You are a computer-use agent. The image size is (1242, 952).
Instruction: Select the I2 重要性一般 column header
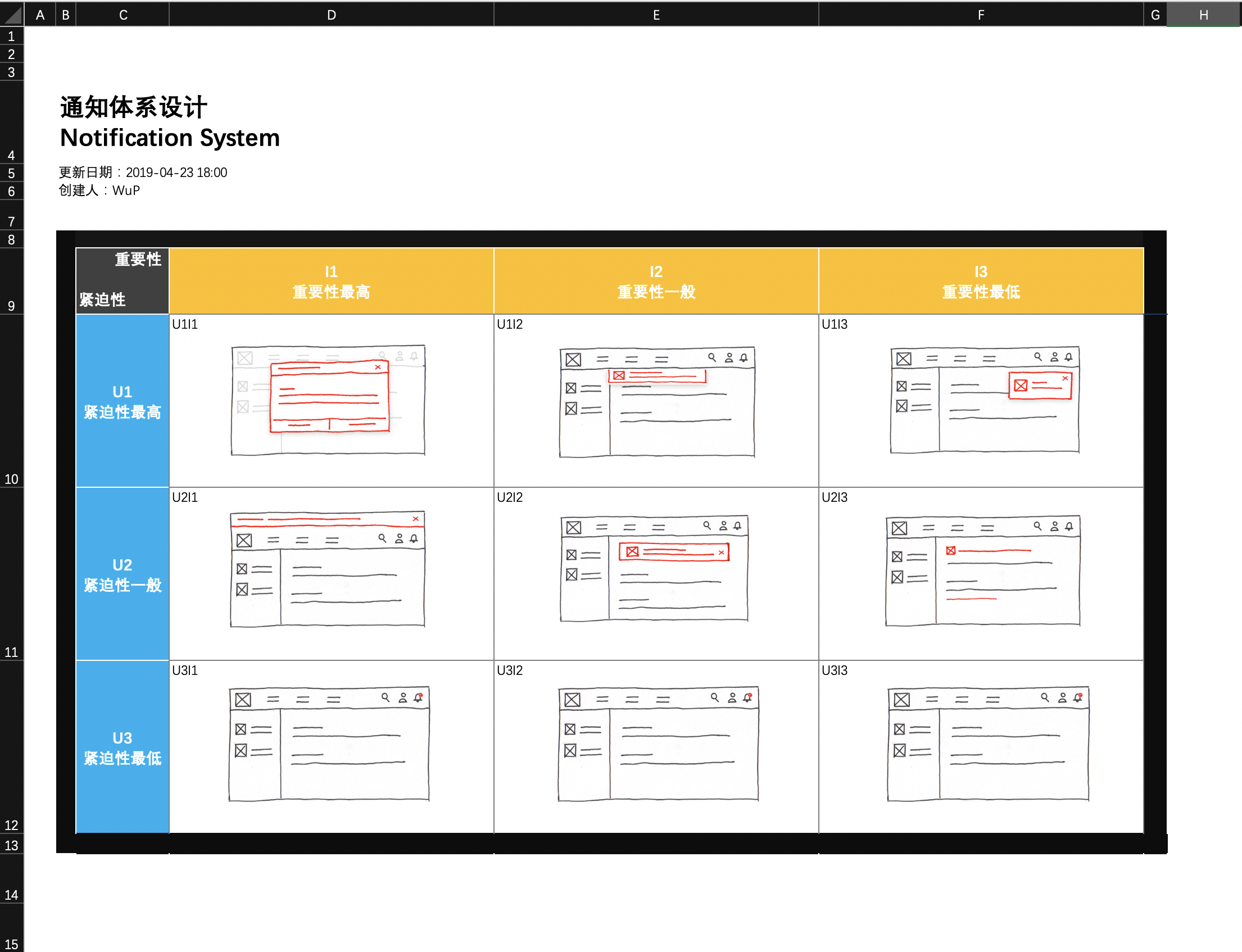pos(655,280)
